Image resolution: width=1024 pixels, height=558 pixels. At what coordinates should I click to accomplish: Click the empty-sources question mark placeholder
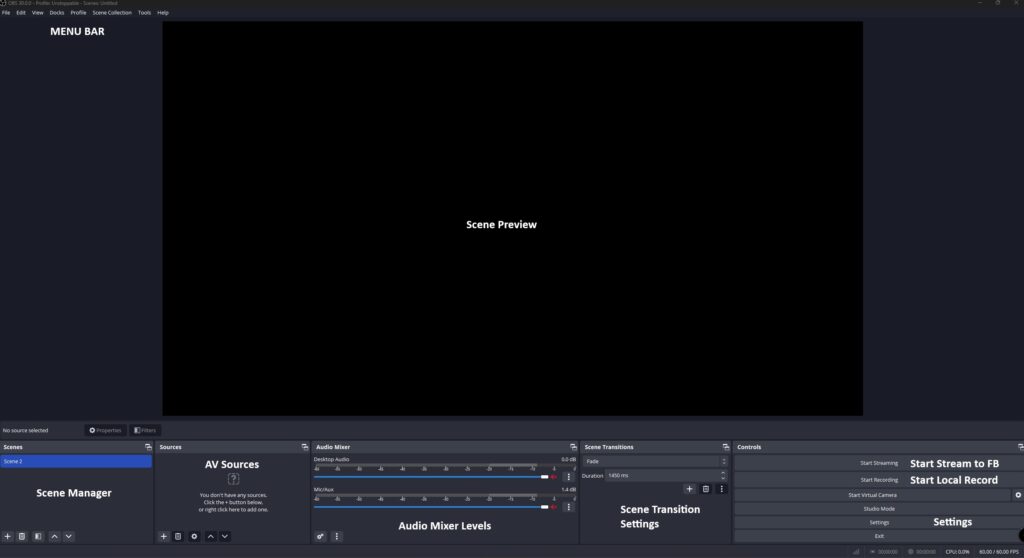[233, 480]
